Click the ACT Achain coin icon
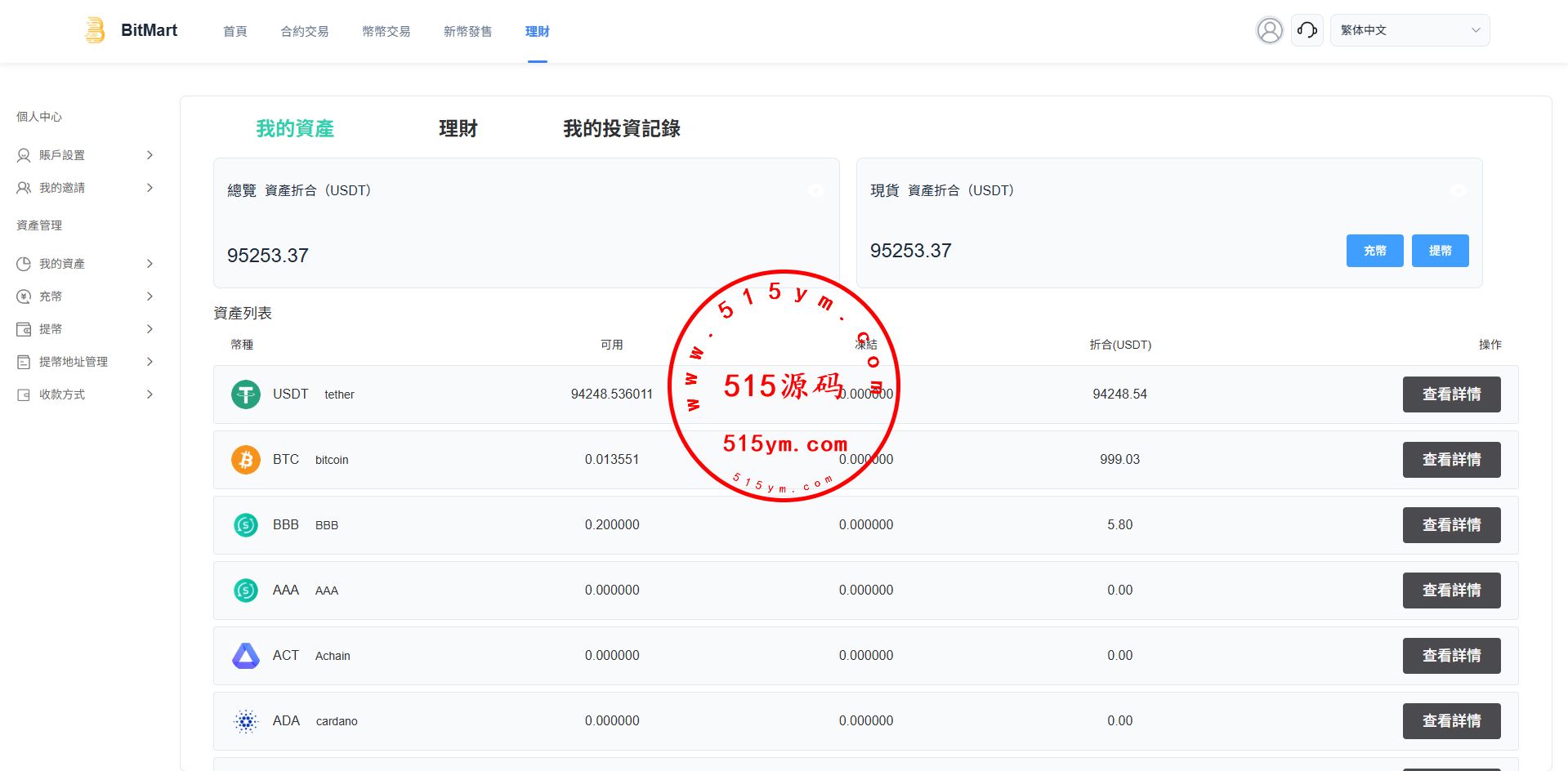 coord(245,656)
